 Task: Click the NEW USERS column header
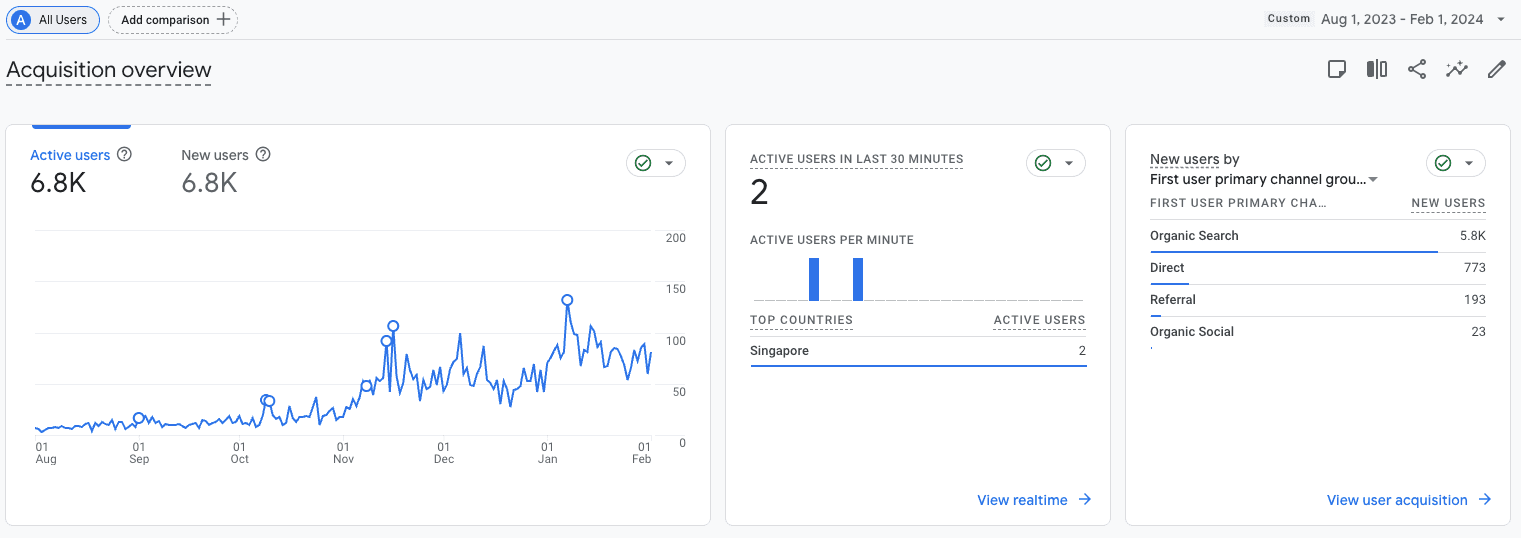click(x=1448, y=203)
